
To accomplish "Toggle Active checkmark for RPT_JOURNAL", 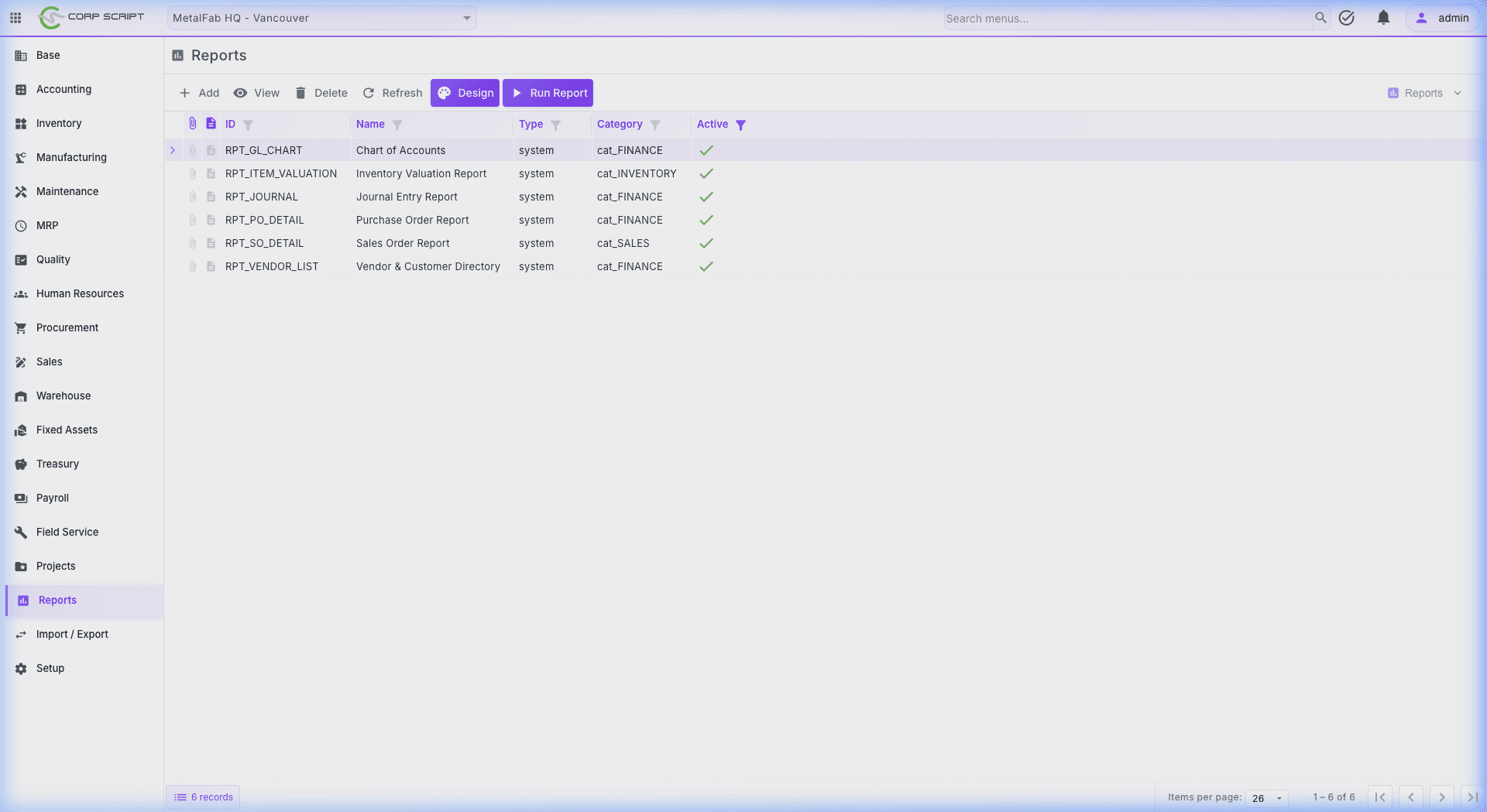I will (x=706, y=197).
